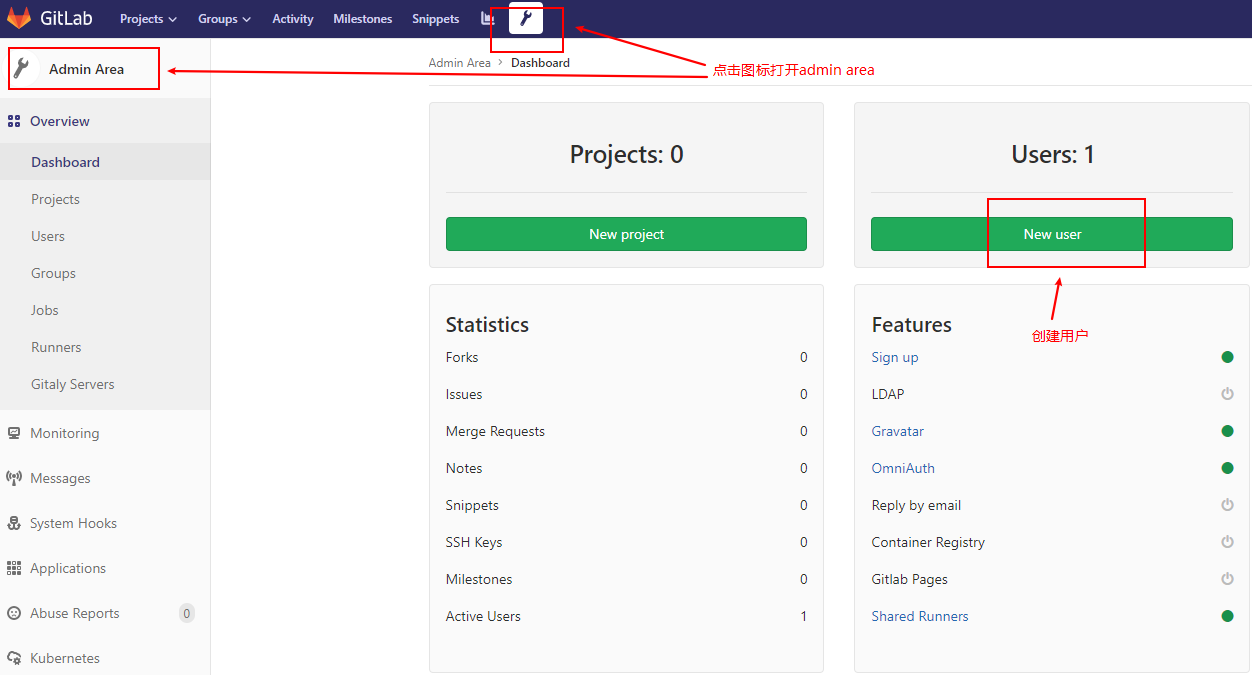1252x675 pixels.
Task: Click the chart icon beside Snippets
Action: point(488,18)
